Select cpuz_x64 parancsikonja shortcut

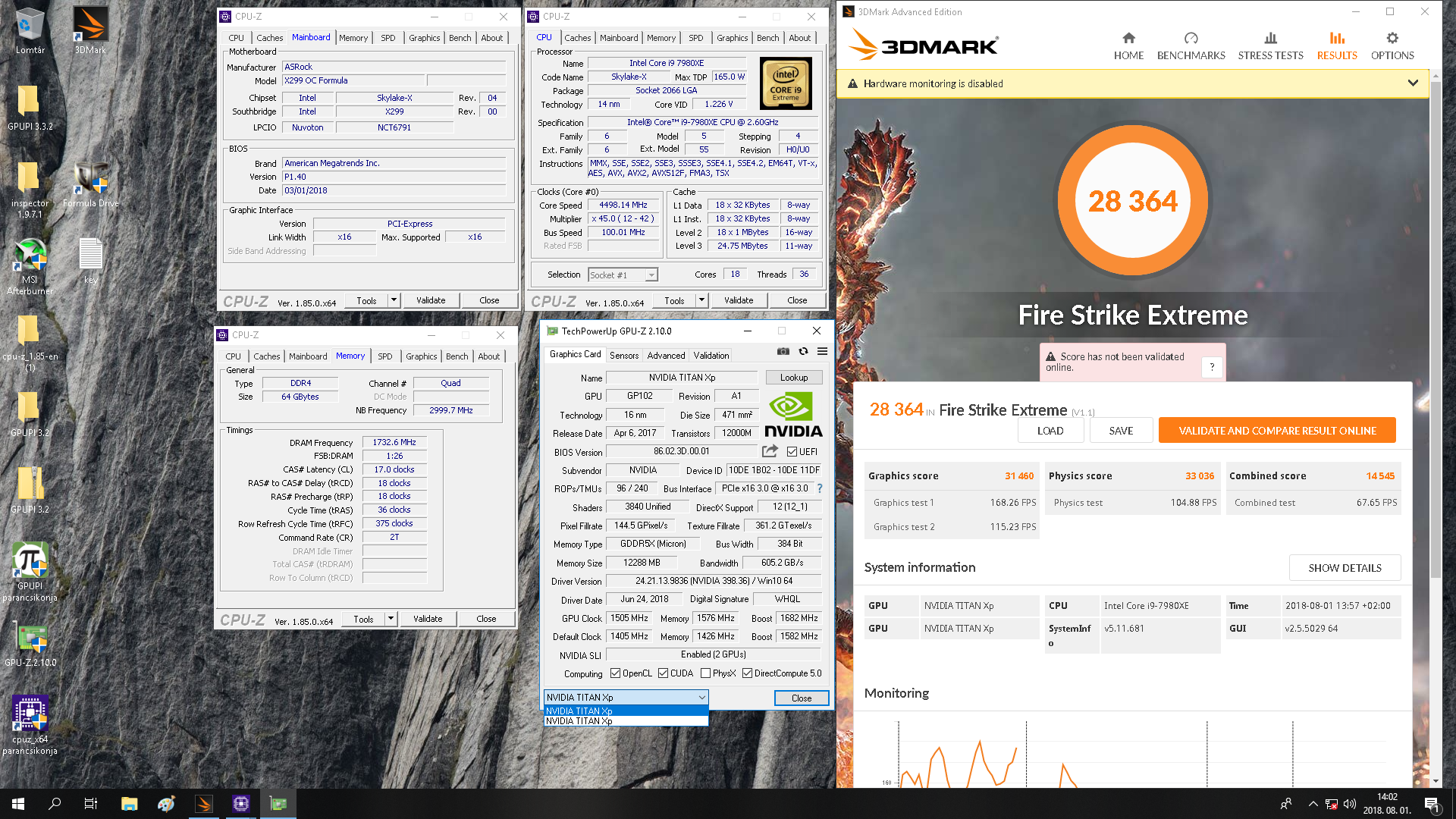[x=30, y=725]
